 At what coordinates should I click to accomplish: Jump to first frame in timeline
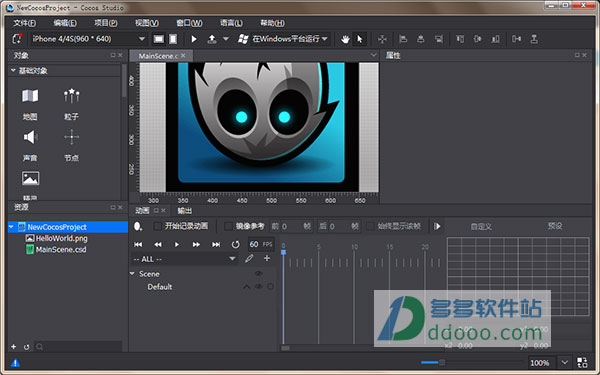(x=138, y=244)
